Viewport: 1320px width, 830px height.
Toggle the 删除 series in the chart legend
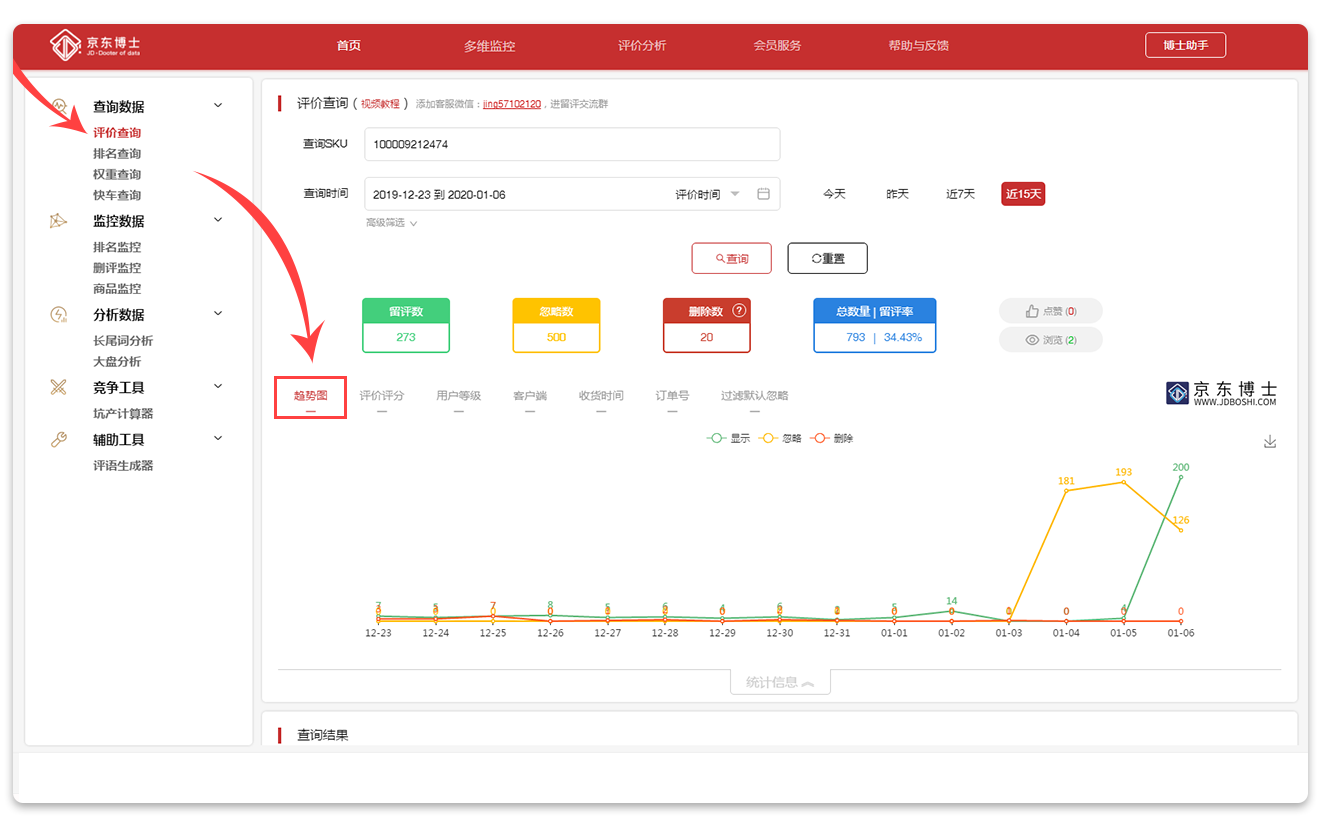coord(832,438)
